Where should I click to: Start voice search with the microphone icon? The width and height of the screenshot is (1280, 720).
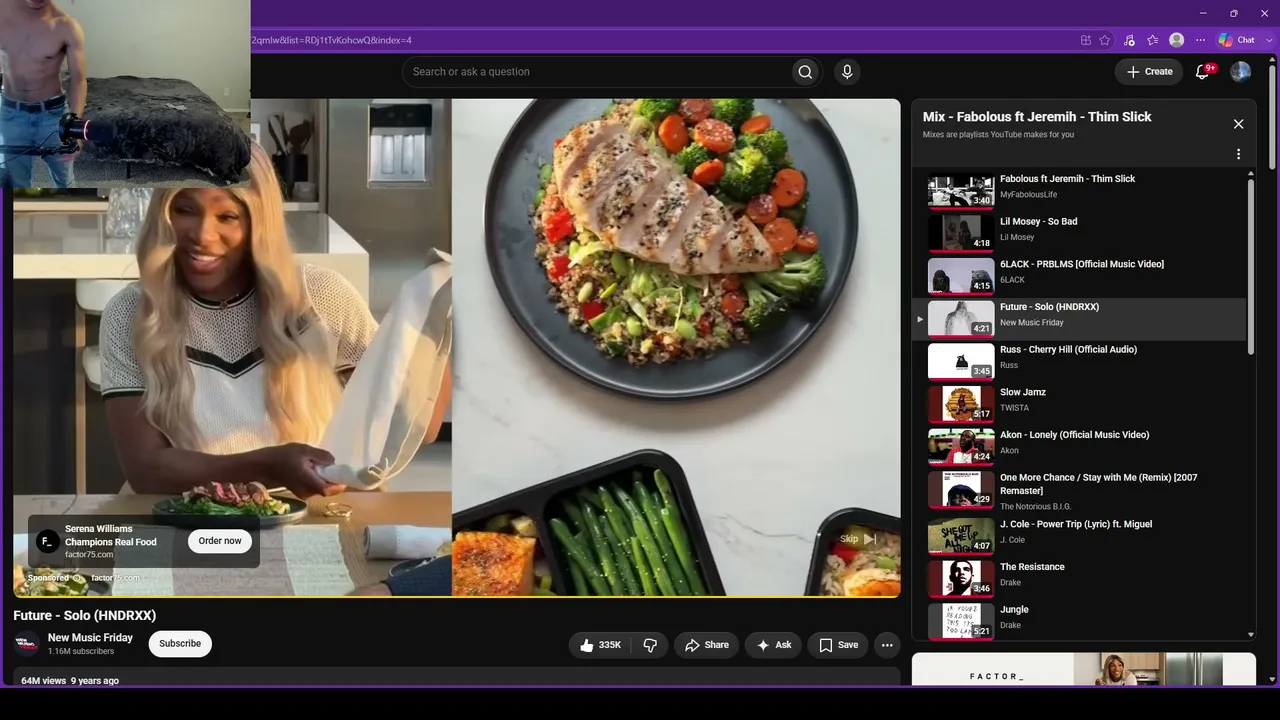(x=847, y=72)
